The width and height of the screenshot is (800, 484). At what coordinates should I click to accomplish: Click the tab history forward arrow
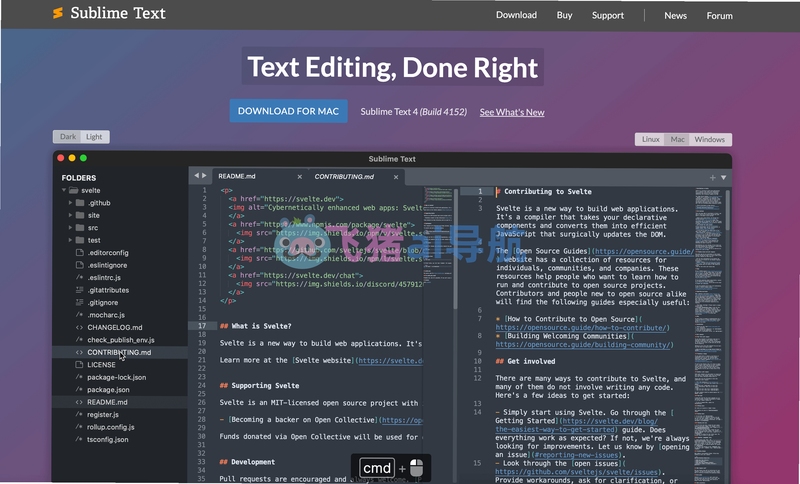204,175
